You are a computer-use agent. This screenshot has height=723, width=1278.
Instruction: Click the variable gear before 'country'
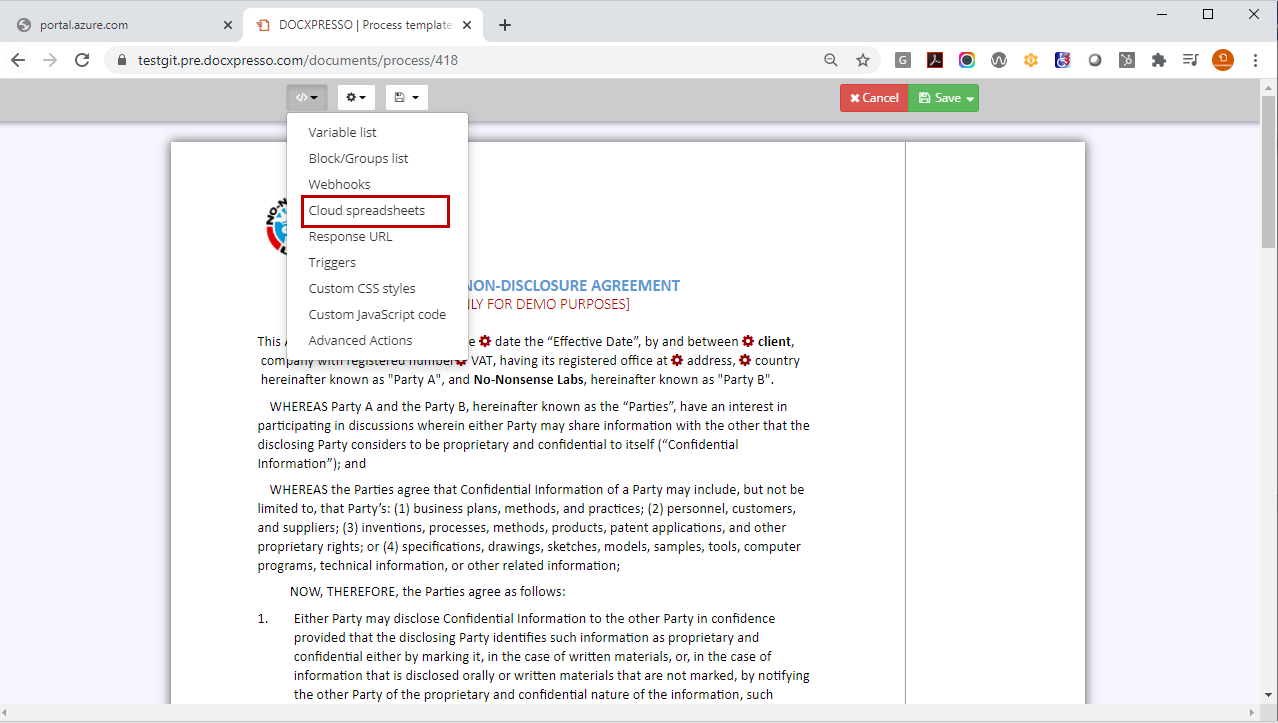[745, 360]
